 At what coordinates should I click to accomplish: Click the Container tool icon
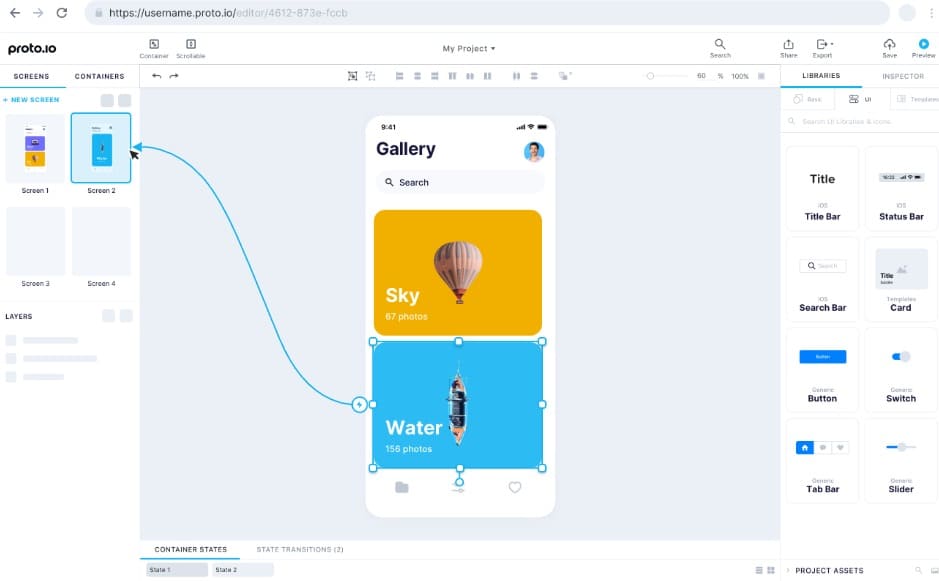(x=154, y=44)
